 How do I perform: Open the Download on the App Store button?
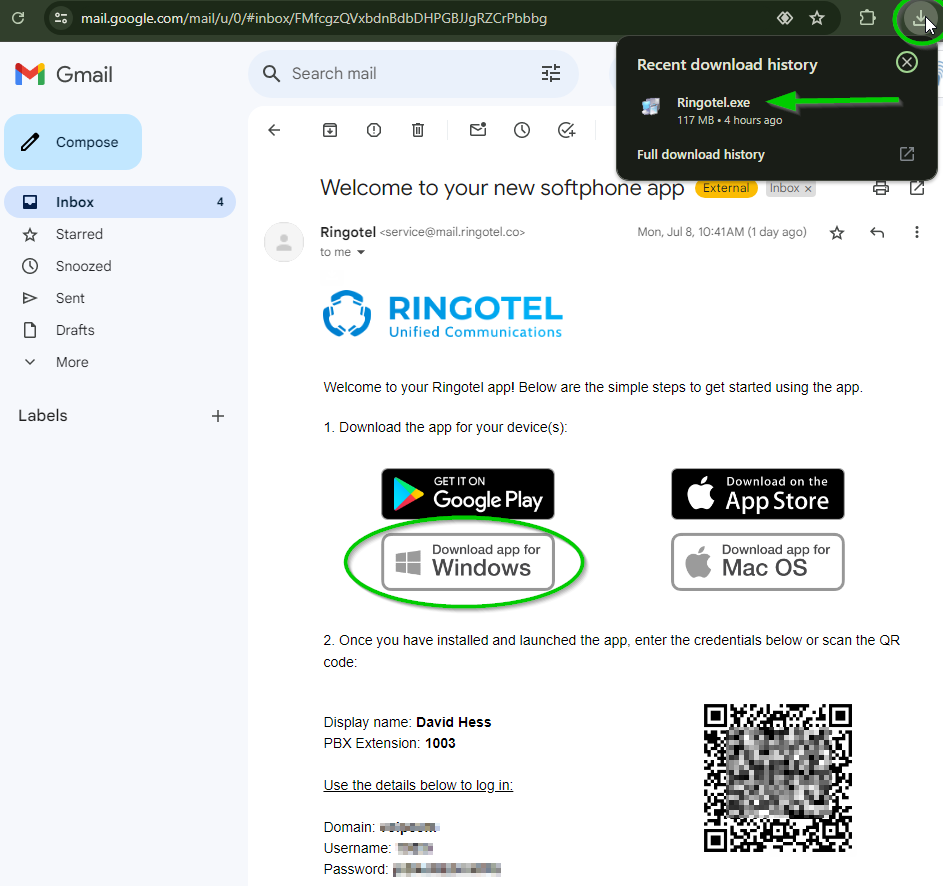(758, 494)
